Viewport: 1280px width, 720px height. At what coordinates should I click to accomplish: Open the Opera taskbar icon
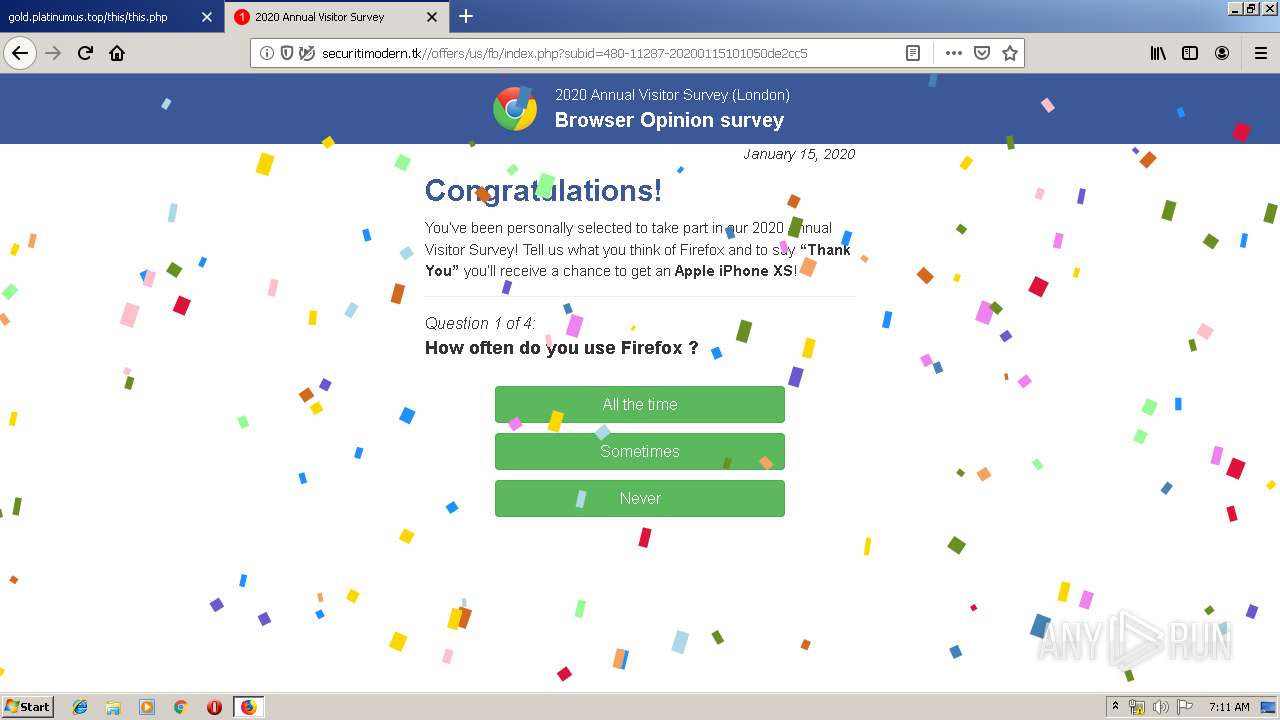[x=214, y=707]
